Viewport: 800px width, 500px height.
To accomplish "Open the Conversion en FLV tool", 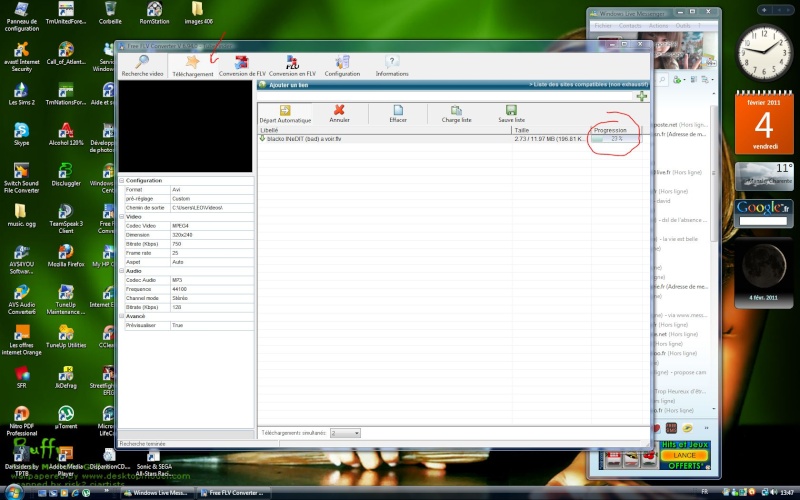I will pos(292,66).
